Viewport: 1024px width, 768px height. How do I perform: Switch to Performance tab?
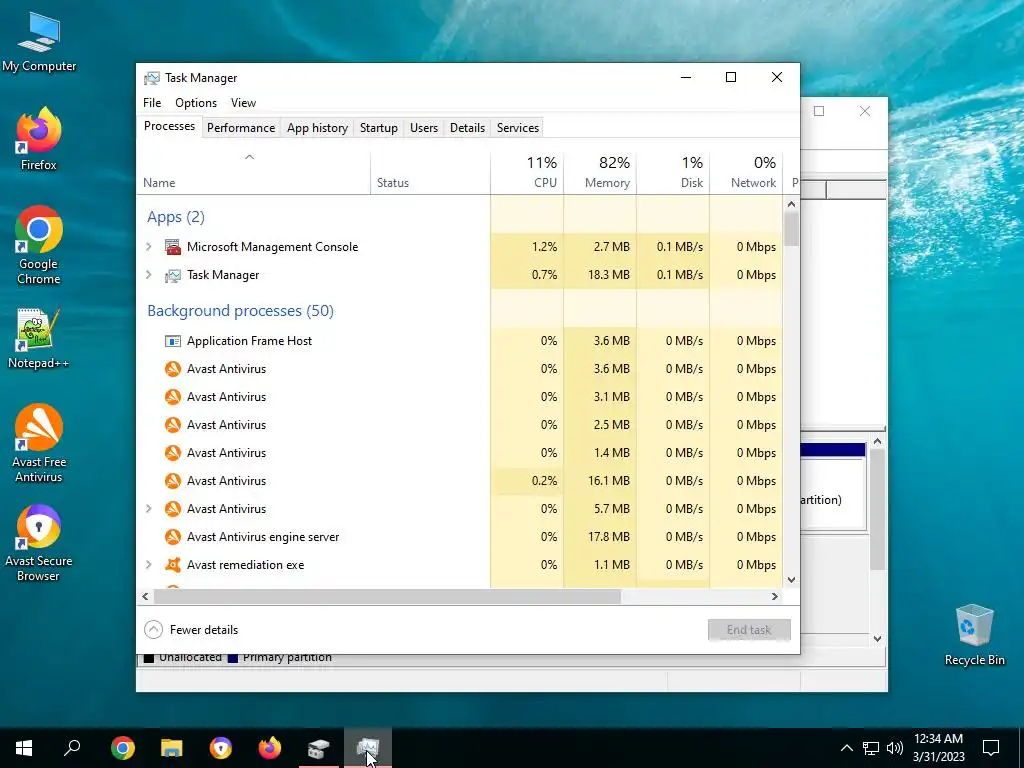[241, 128]
